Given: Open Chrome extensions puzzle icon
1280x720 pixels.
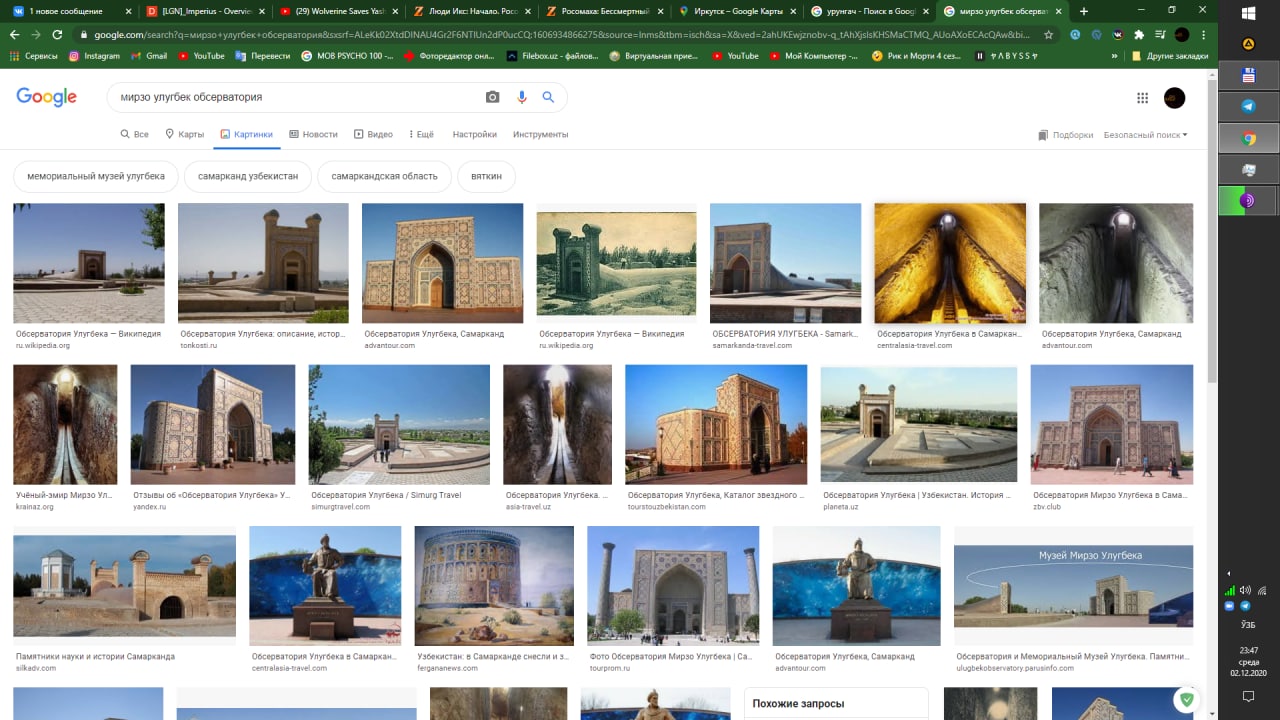Looking at the screenshot, I should (1138, 34).
